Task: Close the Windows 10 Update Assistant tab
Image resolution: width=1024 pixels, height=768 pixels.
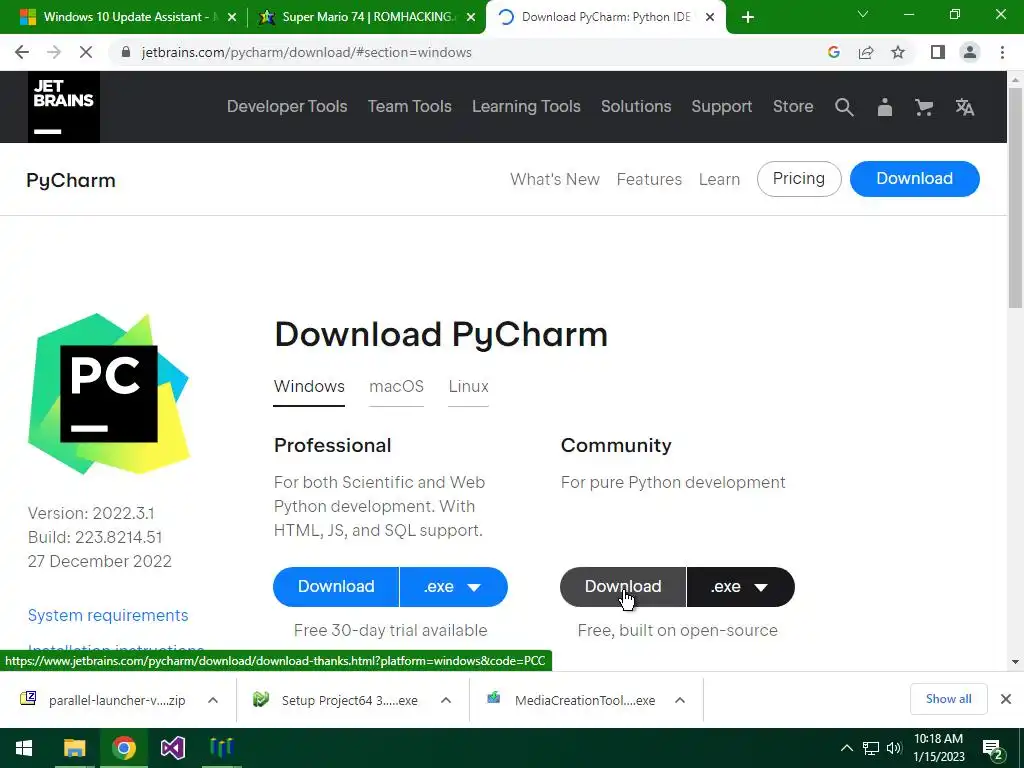Action: [231, 18]
